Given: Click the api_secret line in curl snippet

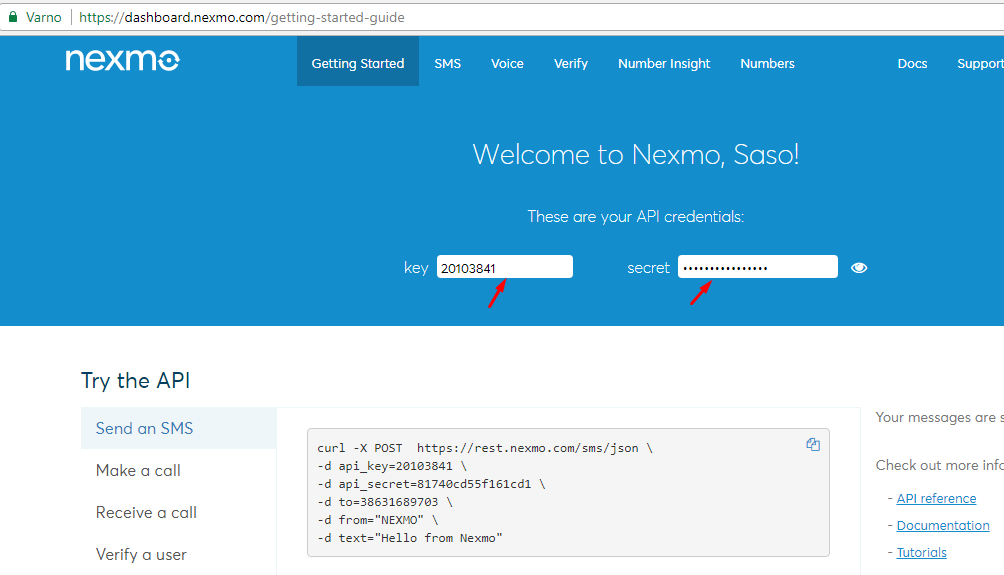Looking at the screenshot, I should pos(431,484).
